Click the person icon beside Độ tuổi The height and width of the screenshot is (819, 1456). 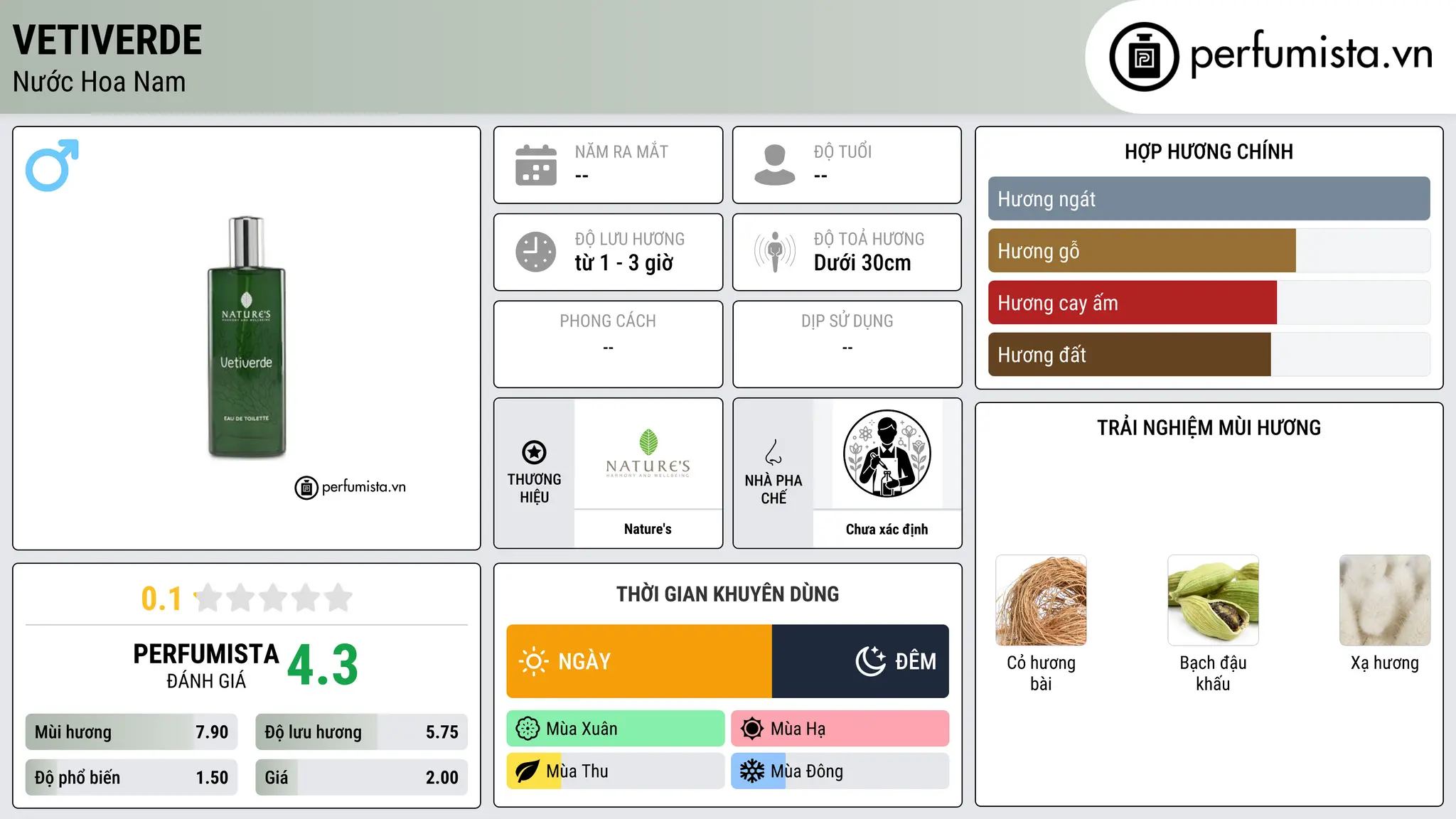coord(775,165)
